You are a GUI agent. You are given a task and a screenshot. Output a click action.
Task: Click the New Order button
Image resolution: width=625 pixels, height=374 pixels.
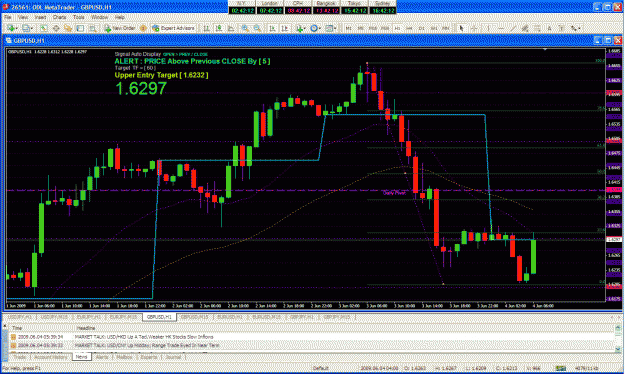click(120, 28)
